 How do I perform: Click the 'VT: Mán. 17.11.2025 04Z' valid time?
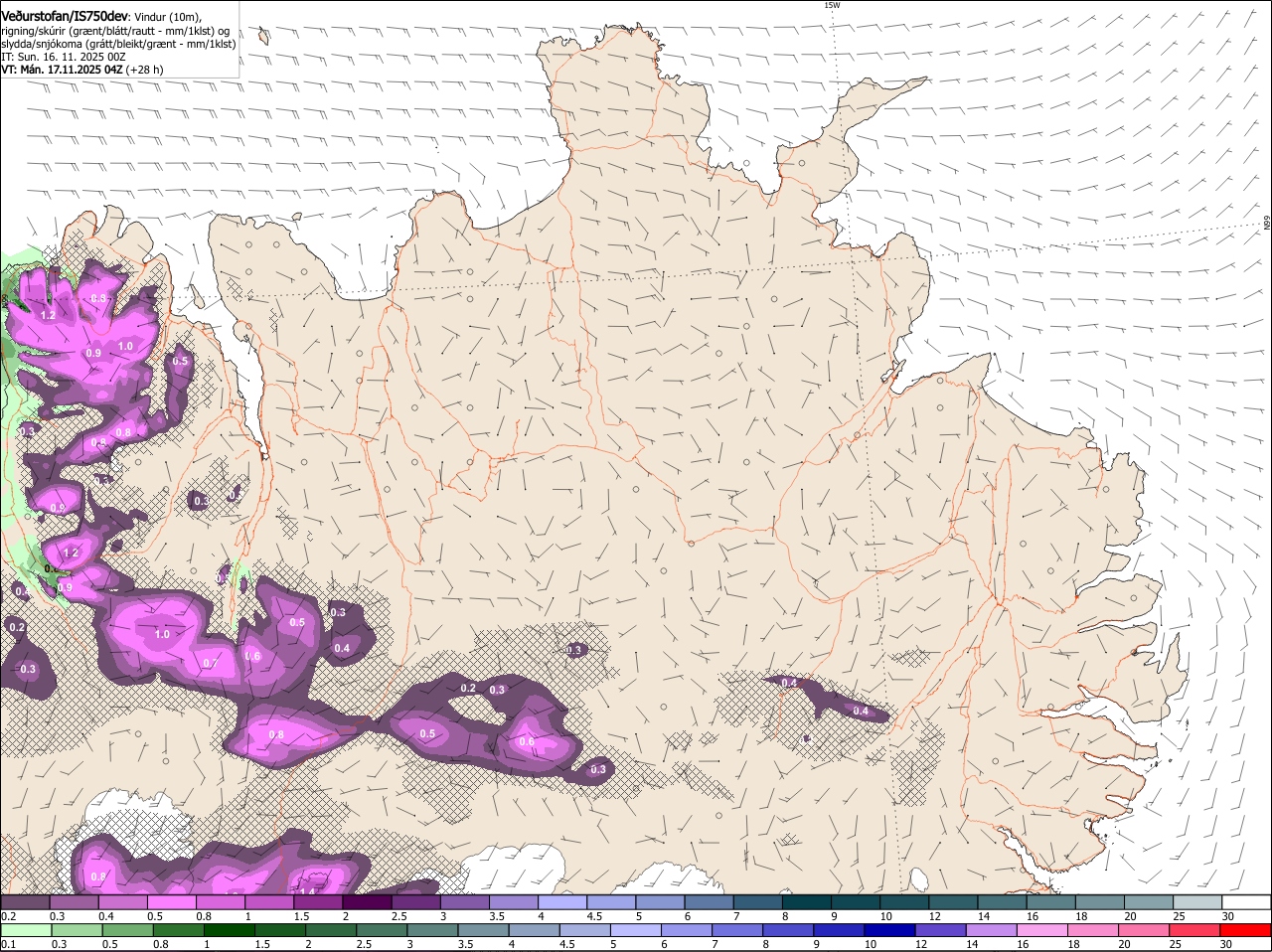pyautogui.click(x=62, y=70)
